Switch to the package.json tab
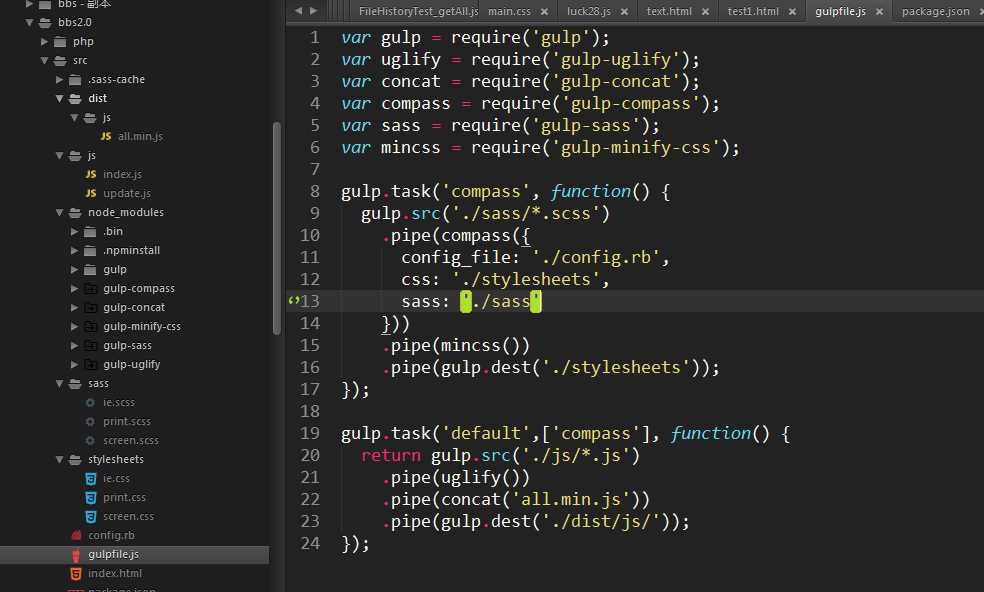 coord(935,11)
